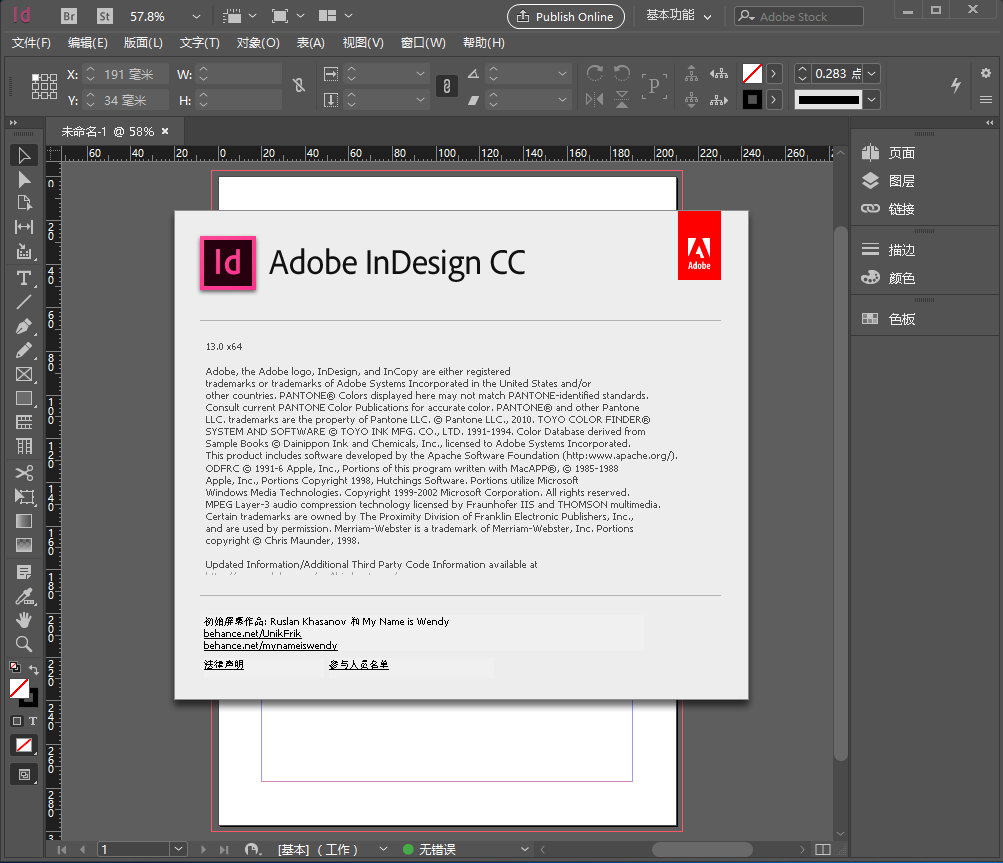This screenshot has height=863, width=1003.
Task: Open the Pages panel
Action: (889, 153)
